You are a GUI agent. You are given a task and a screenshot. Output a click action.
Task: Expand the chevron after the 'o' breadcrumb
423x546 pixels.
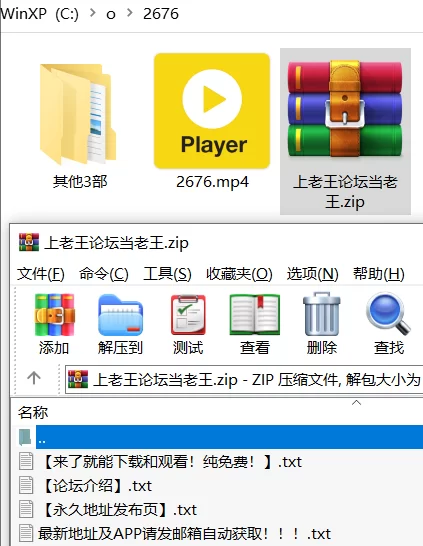tap(130, 13)
